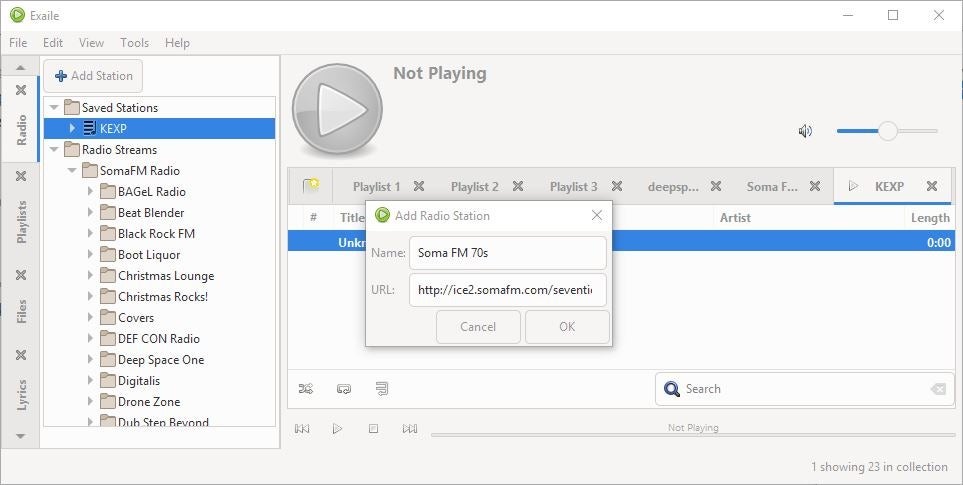The width and height of the screenshot is (963, 485).
Task: Adjust the volume slider
Action: (887, 131)
